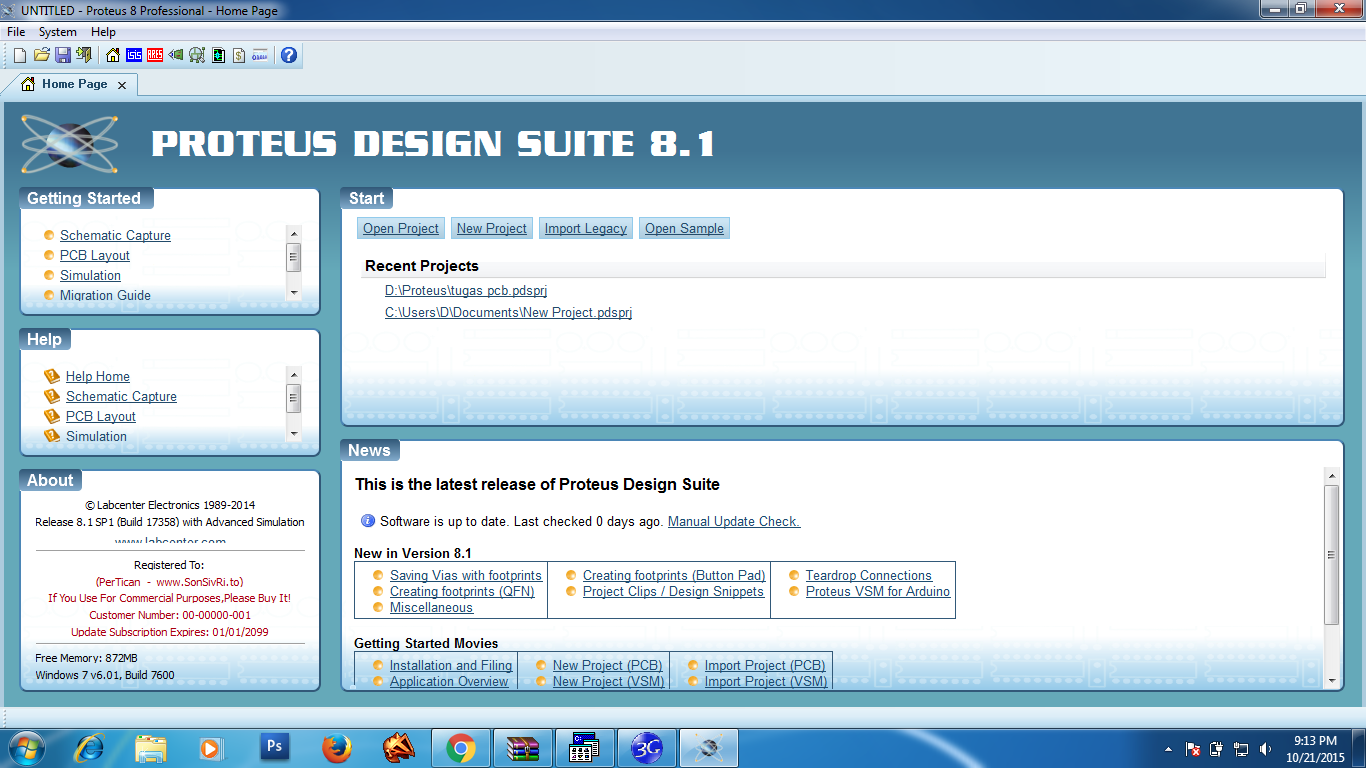Close the Home Page tab
The height and width of the screenshot is (768, 1366).
click(122, 85)
